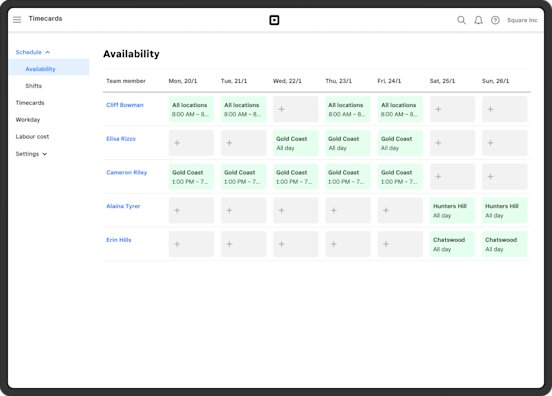The height and width of the screenshot is (396, 552).
Task: Open Timecards in the sidebar
Action: coord(30,102)
